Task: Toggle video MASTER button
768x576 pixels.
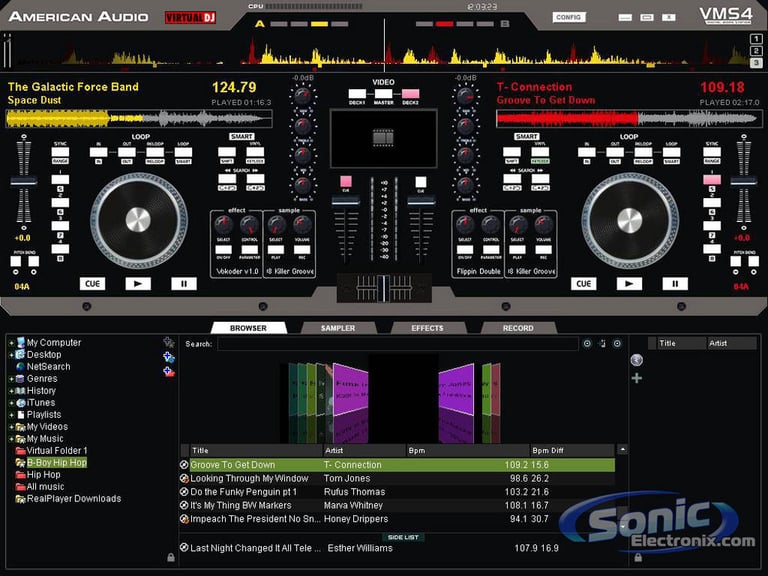Action: (384, 94)
